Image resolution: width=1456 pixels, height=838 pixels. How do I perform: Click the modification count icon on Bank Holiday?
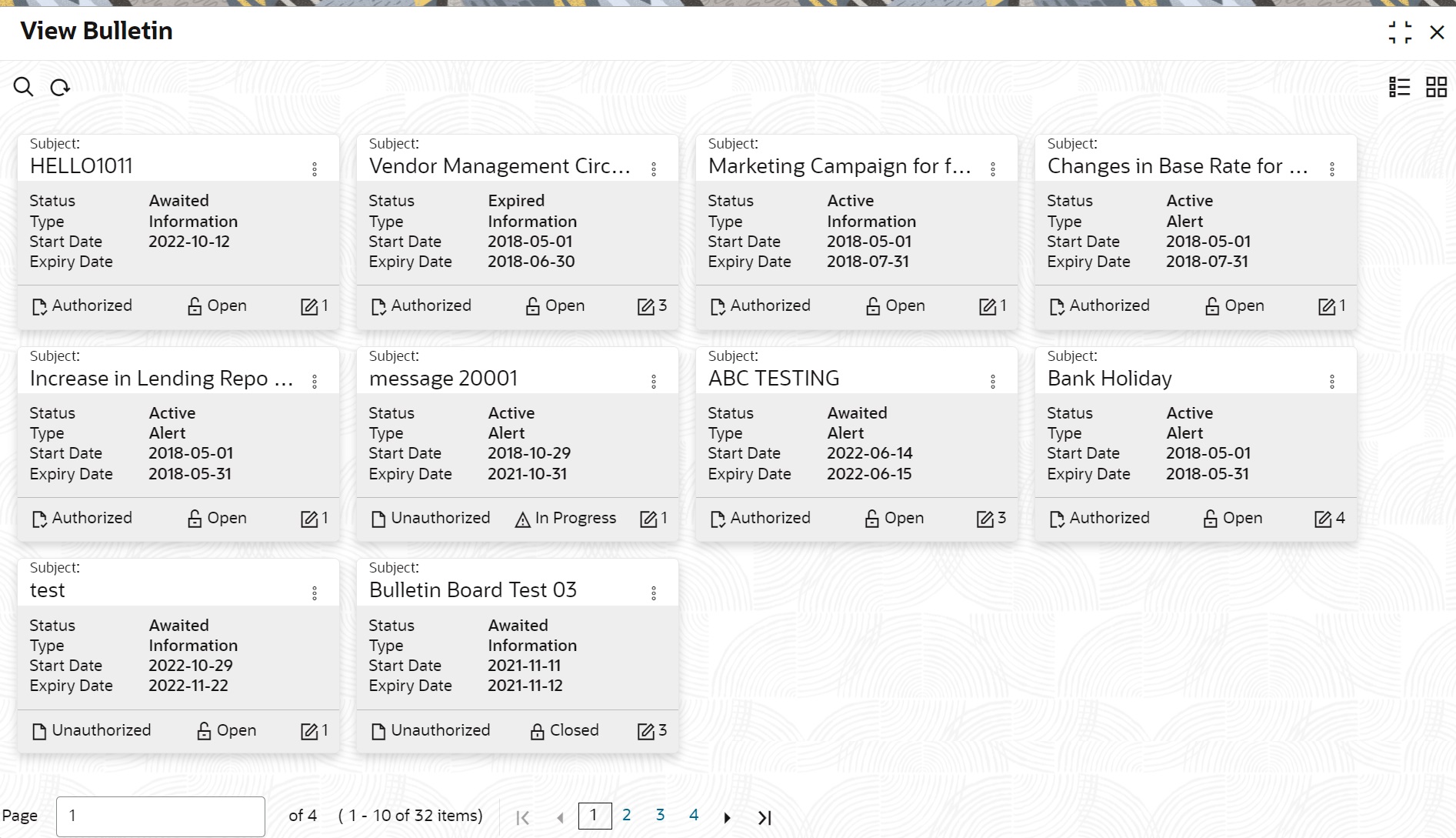point(1323,519)
